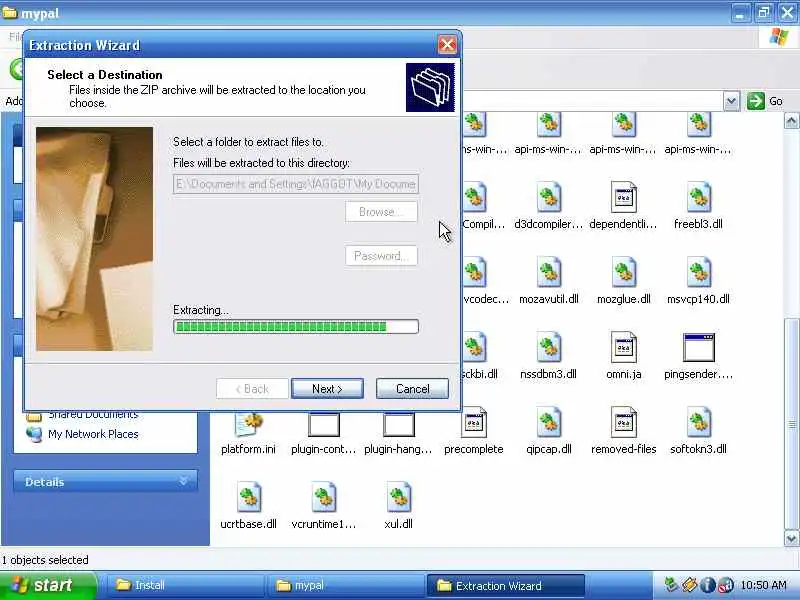Click the extraction directory path field
Image resolution: width=800 pixels, height=600 pixels.
coord(296,184)
